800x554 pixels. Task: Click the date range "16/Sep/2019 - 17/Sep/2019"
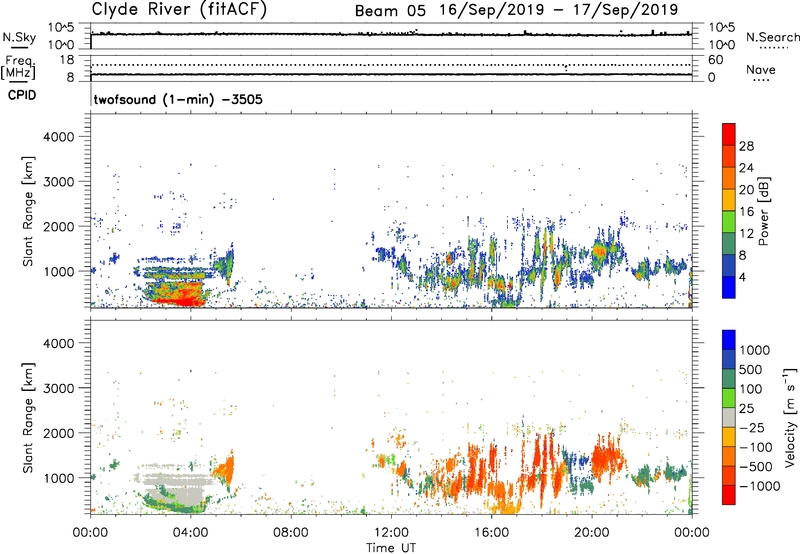559,10
